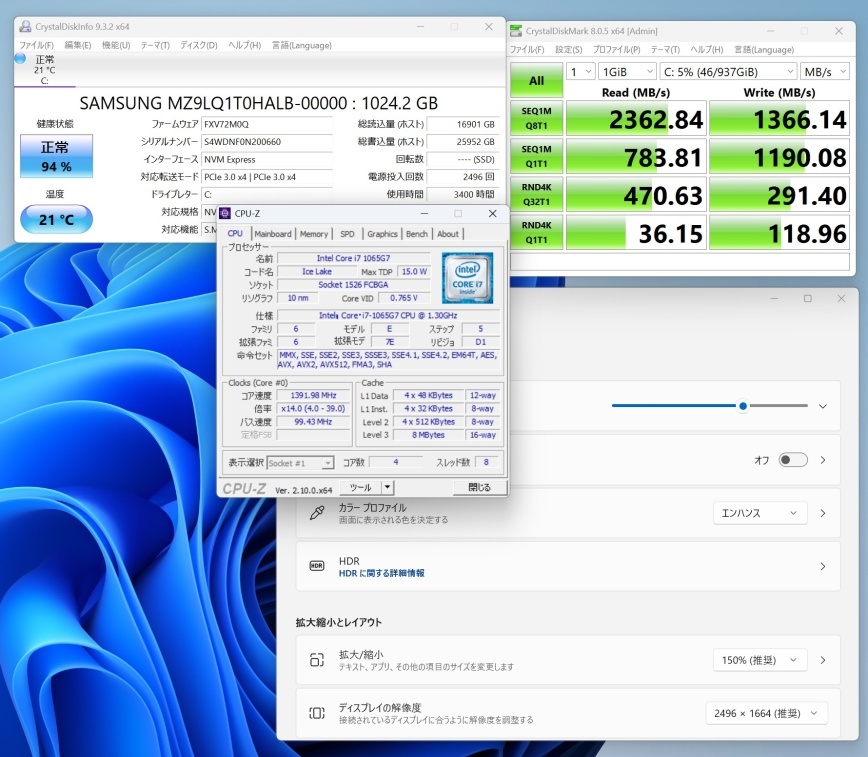Image resolution: width=868 pixels, height=757 pixels.
Task: Click the scale (拡大/縮小) icon
Action: [317, 660]
